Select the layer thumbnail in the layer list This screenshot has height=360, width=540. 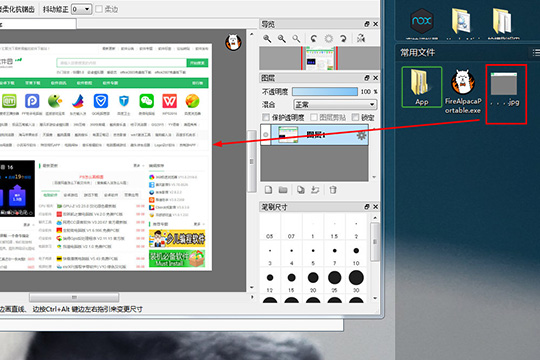point(288,135)
